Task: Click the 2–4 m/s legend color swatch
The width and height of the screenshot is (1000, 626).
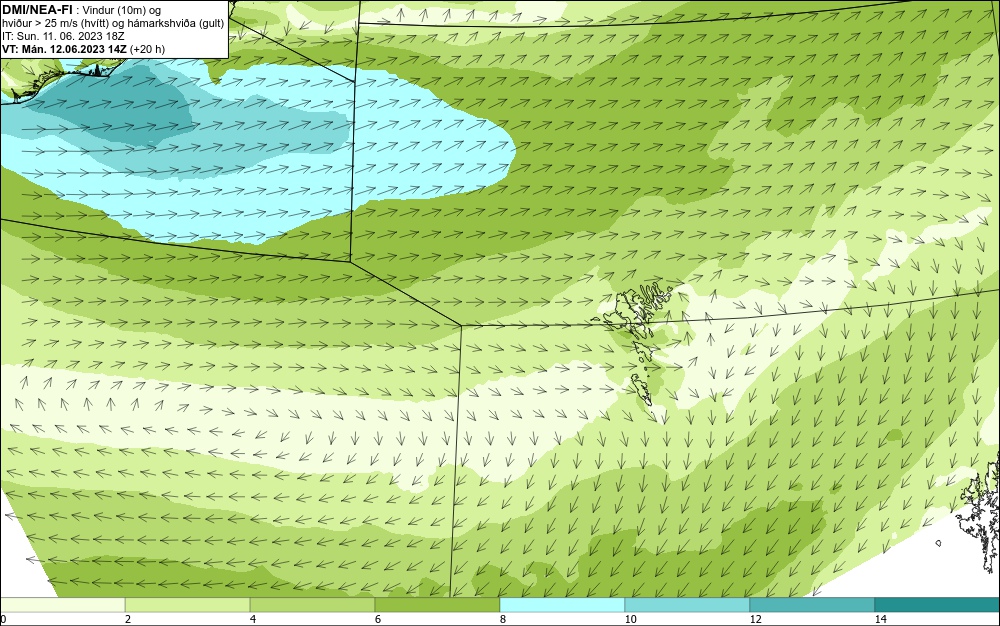Action: point(188,605)
